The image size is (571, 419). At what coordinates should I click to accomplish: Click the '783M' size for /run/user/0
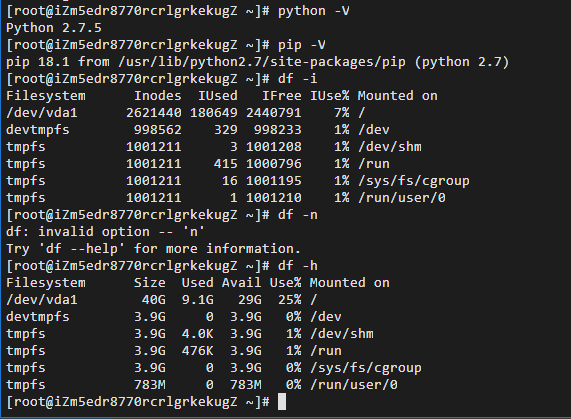click(150, 385)
